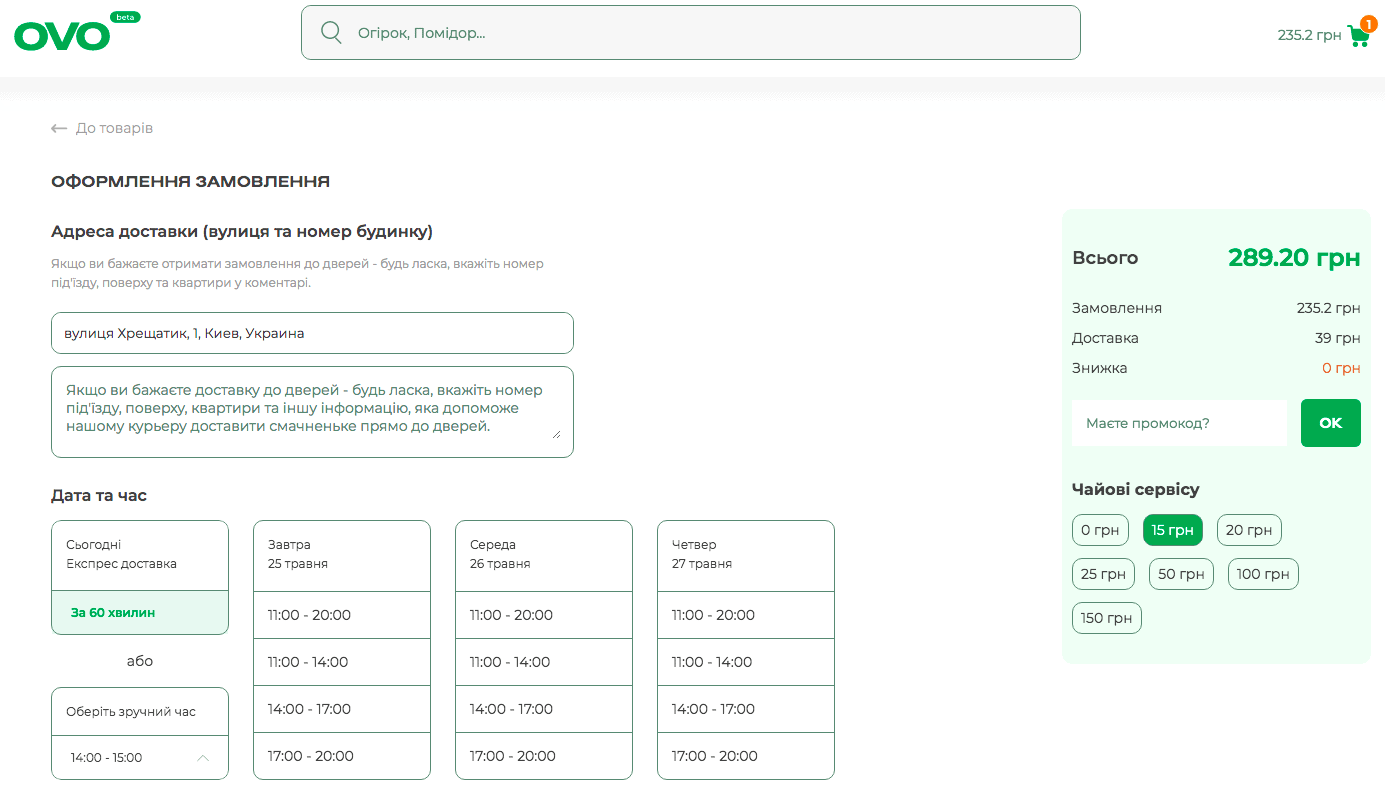The image size is (1385, 789).
Task: Focus the Маєте промокод field
Action: 1179,423
